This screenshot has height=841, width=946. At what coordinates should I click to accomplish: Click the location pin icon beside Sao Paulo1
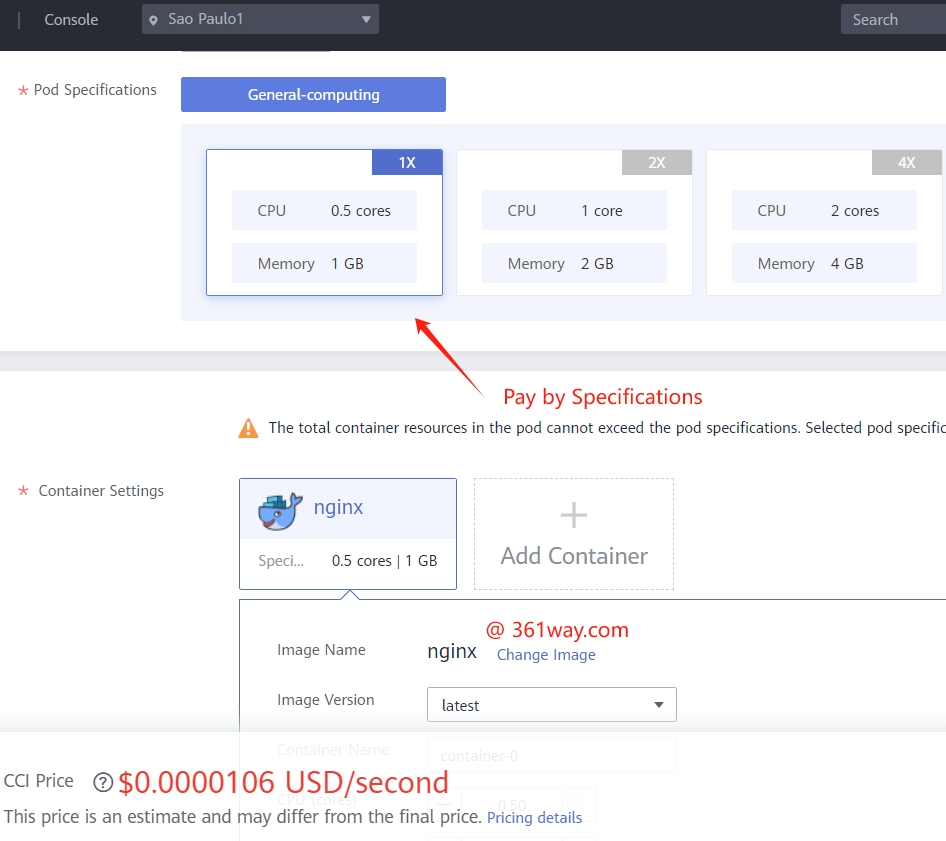(x=153, y=20)
